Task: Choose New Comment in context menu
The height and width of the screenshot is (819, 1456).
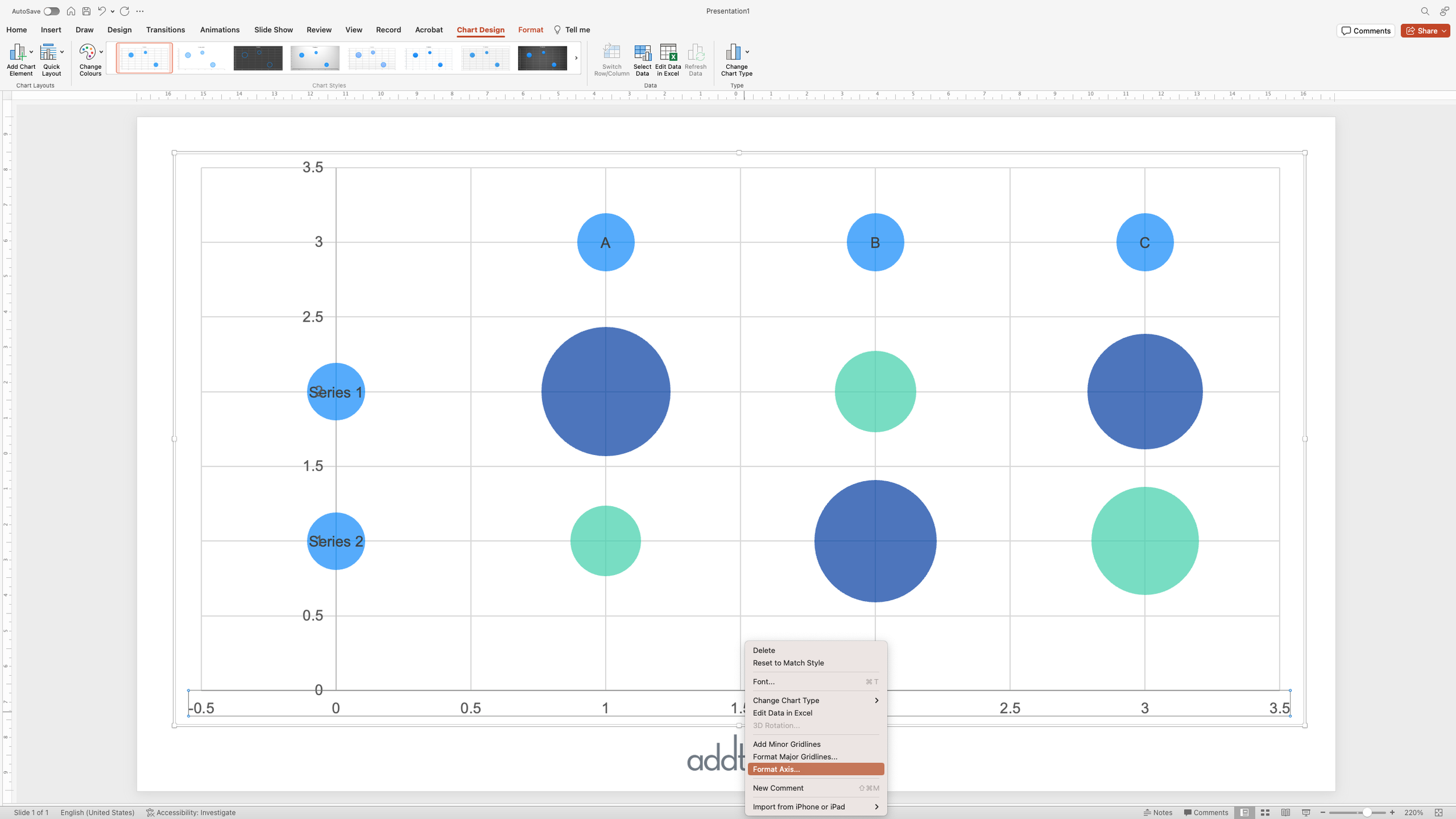Action: pyautogui.click(x=816, y=788)
